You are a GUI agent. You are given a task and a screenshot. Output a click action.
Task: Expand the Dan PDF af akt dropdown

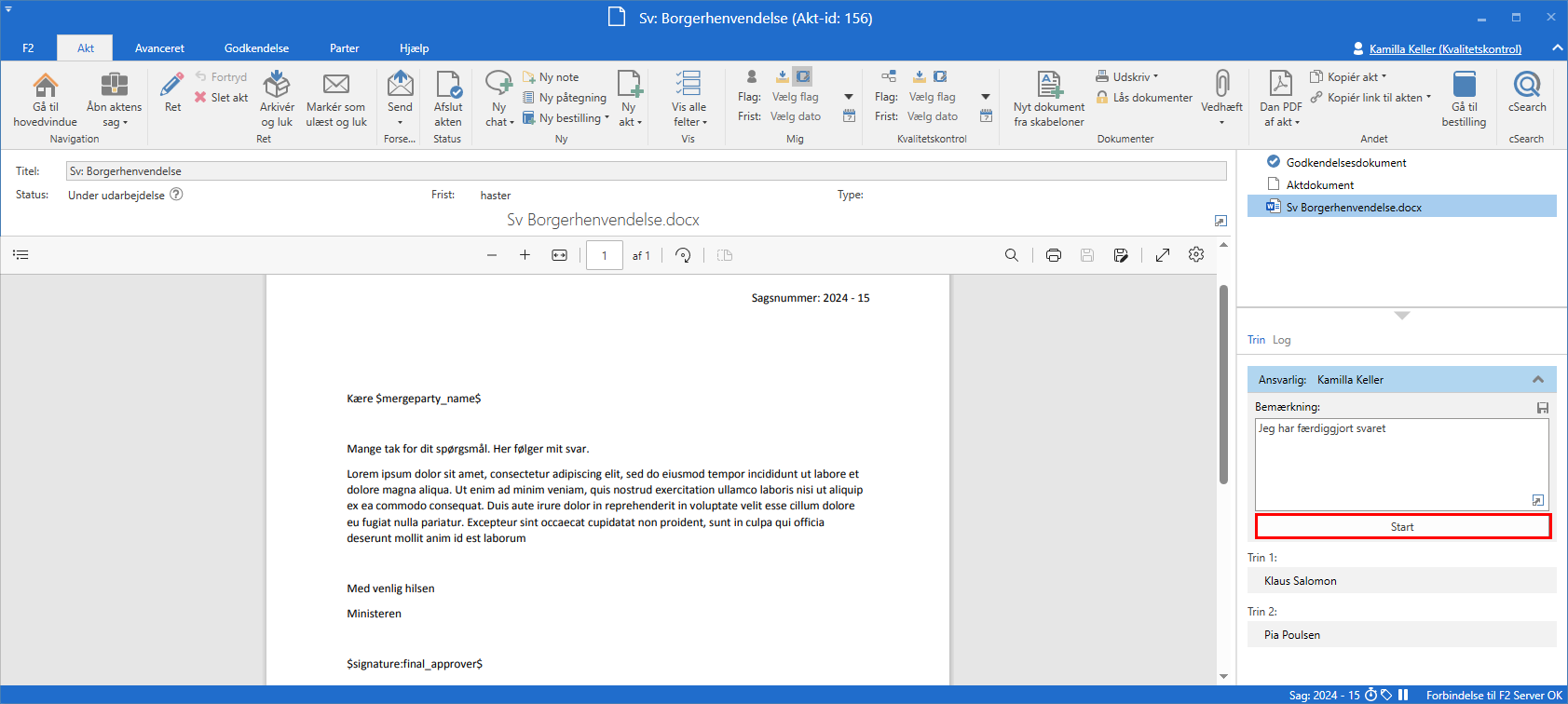click(1282, 122)
